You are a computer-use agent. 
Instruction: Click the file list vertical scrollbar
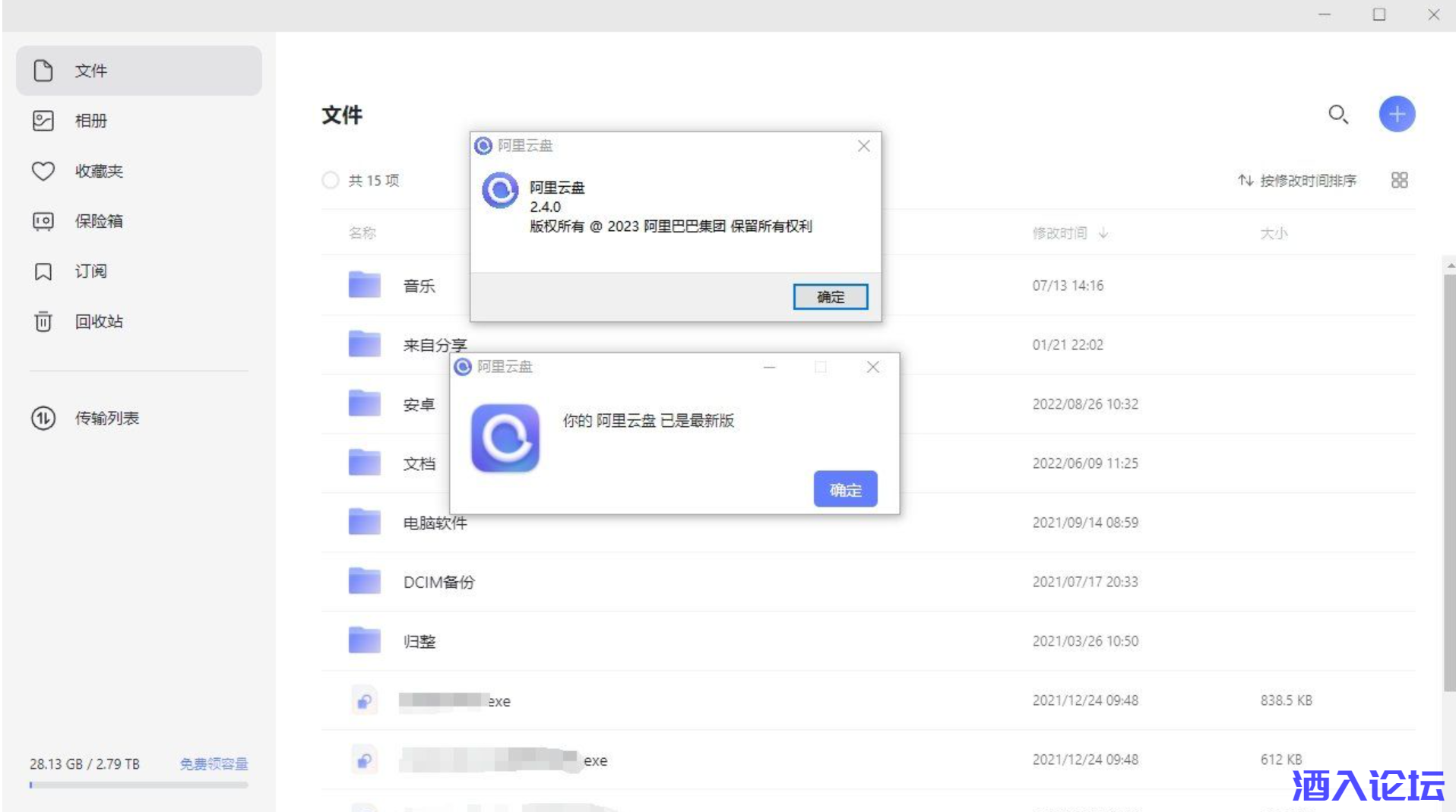1450,482
